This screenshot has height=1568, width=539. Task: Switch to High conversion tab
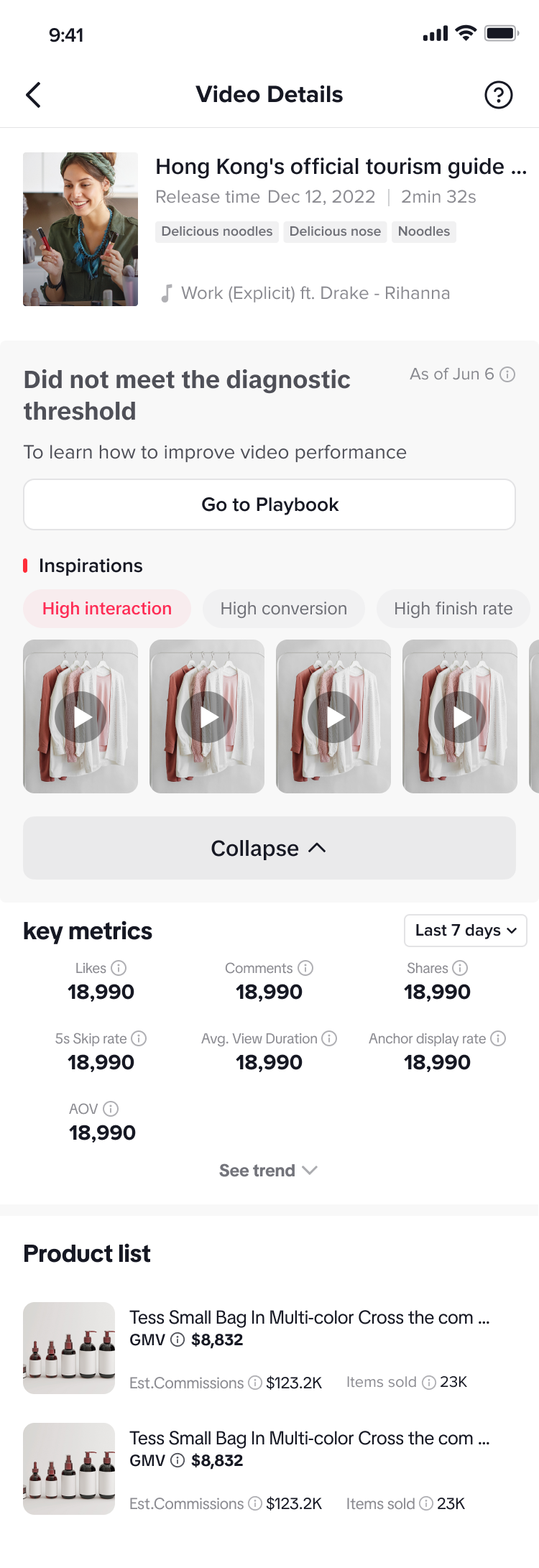coord(283,609)
